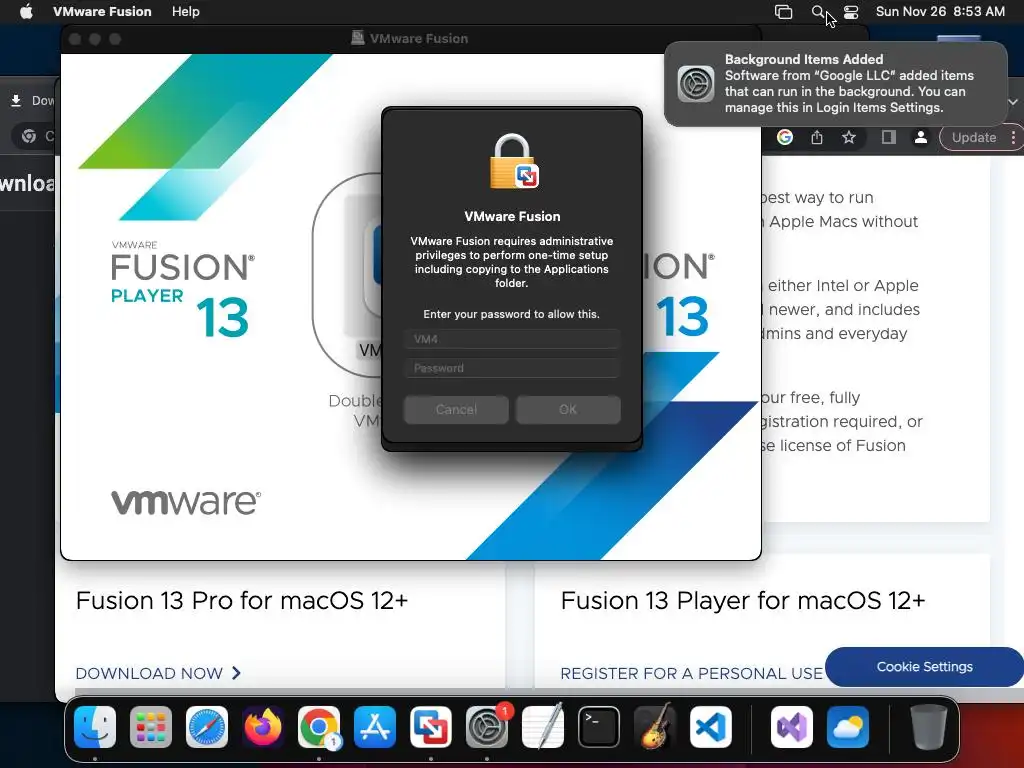Open Firefox from the Dock

coord(263,727)
